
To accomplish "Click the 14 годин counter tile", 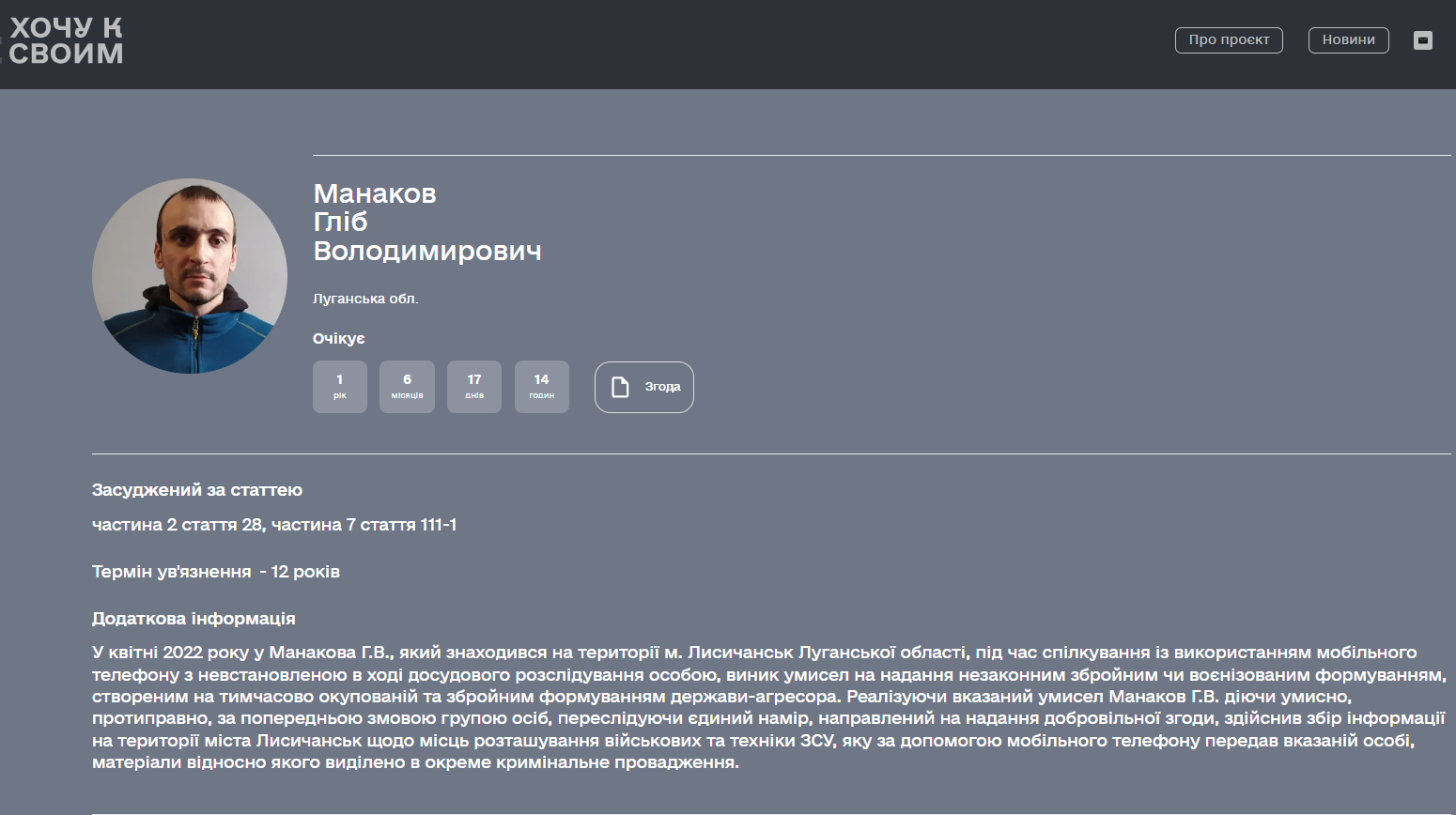I will tap(541, 387).
